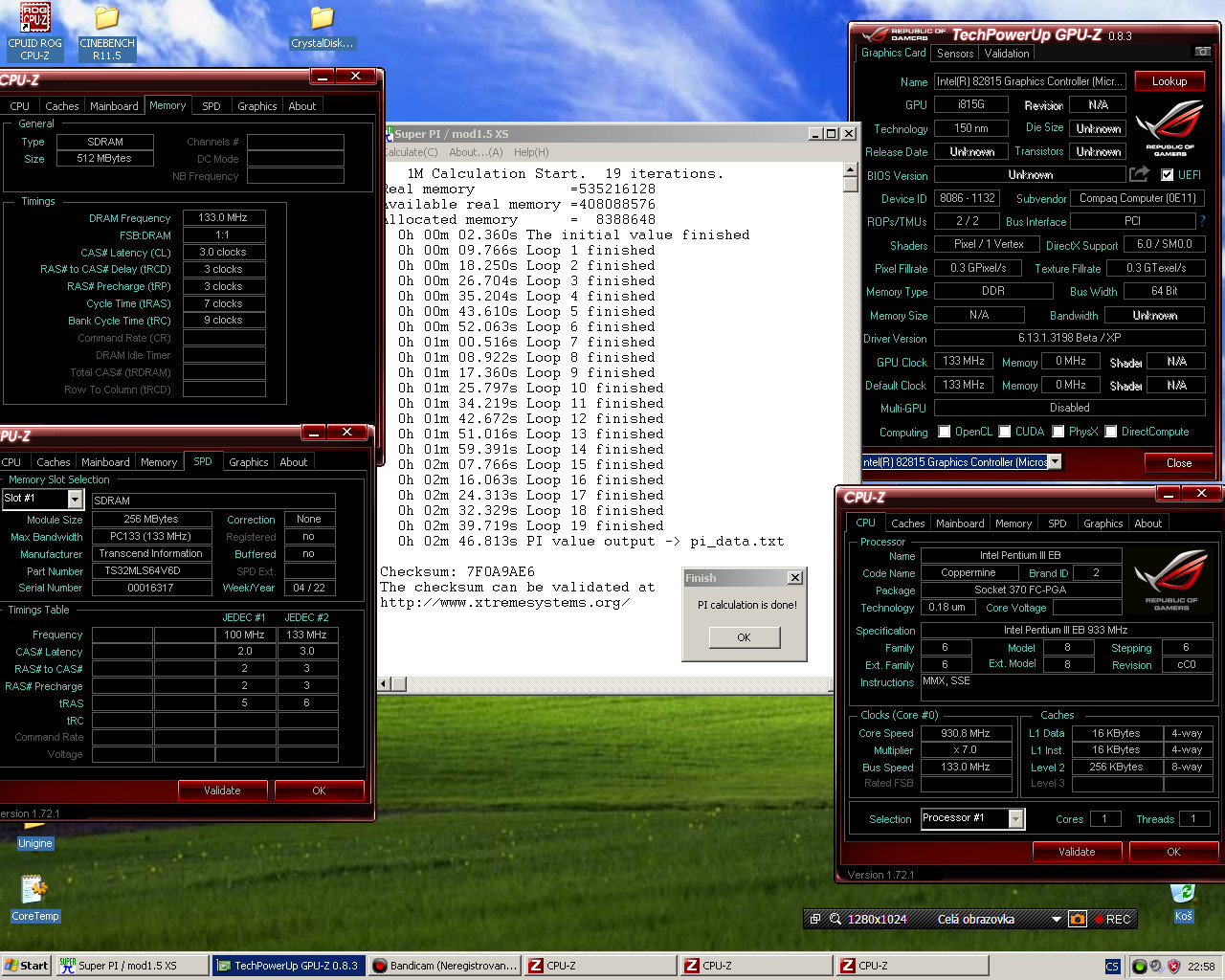The height and width of the screenshot is (980, 1225).
Task: Click the red security shield tray icon
Action: 1174,967
